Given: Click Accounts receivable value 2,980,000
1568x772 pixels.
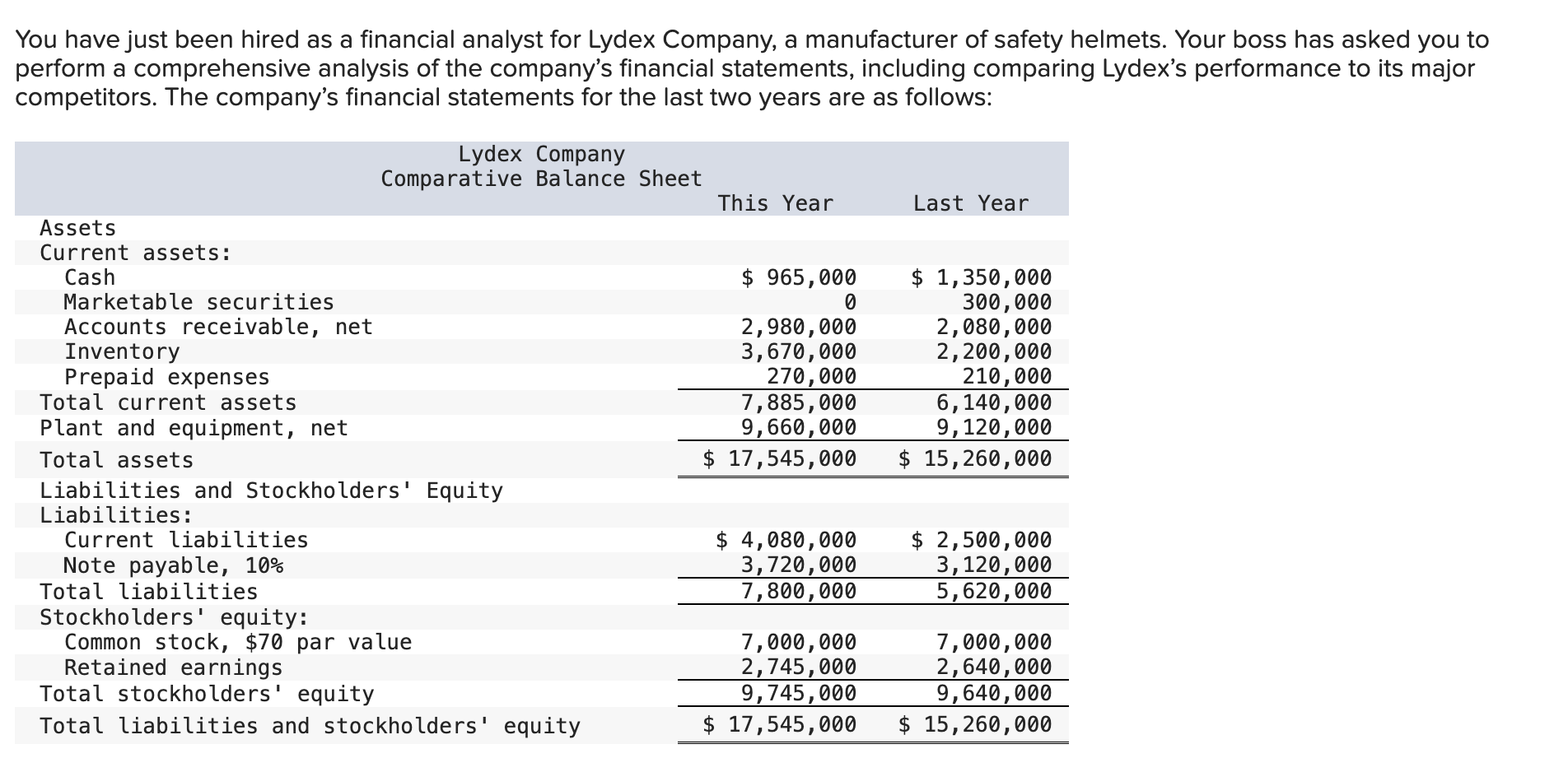Looking at the screenshot, I should (799, 327).
